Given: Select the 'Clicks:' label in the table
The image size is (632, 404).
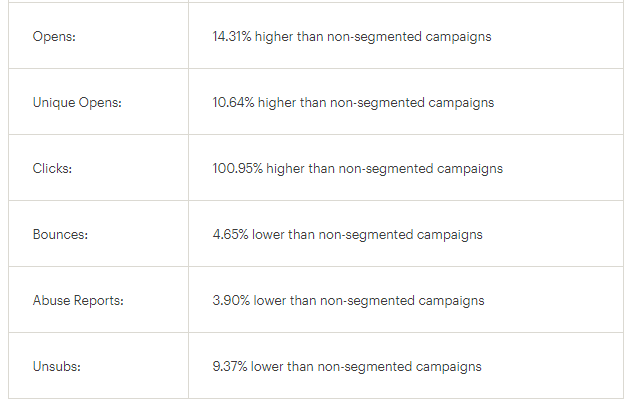Looking at the screenshot, I should [x=52, y=168].
